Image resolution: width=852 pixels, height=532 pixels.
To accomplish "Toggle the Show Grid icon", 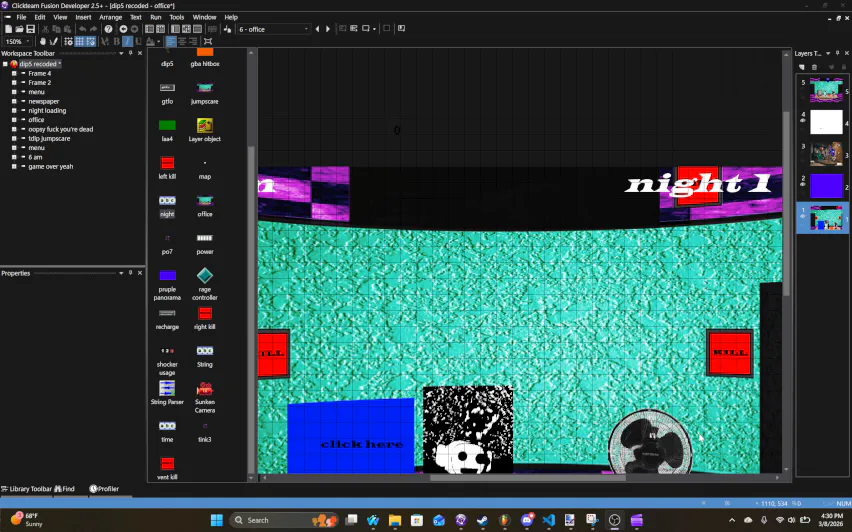I will 79,41.
